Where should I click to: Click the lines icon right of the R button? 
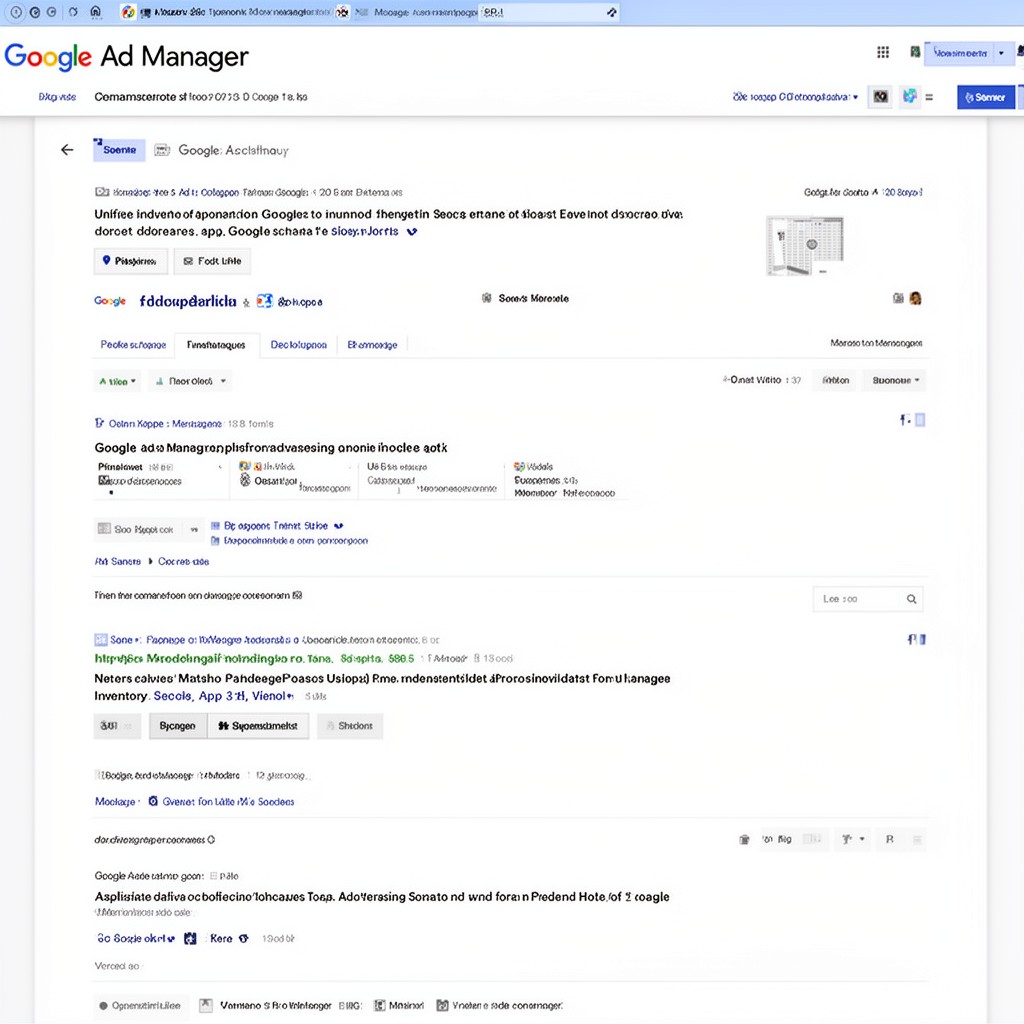(x=917, y=839)
